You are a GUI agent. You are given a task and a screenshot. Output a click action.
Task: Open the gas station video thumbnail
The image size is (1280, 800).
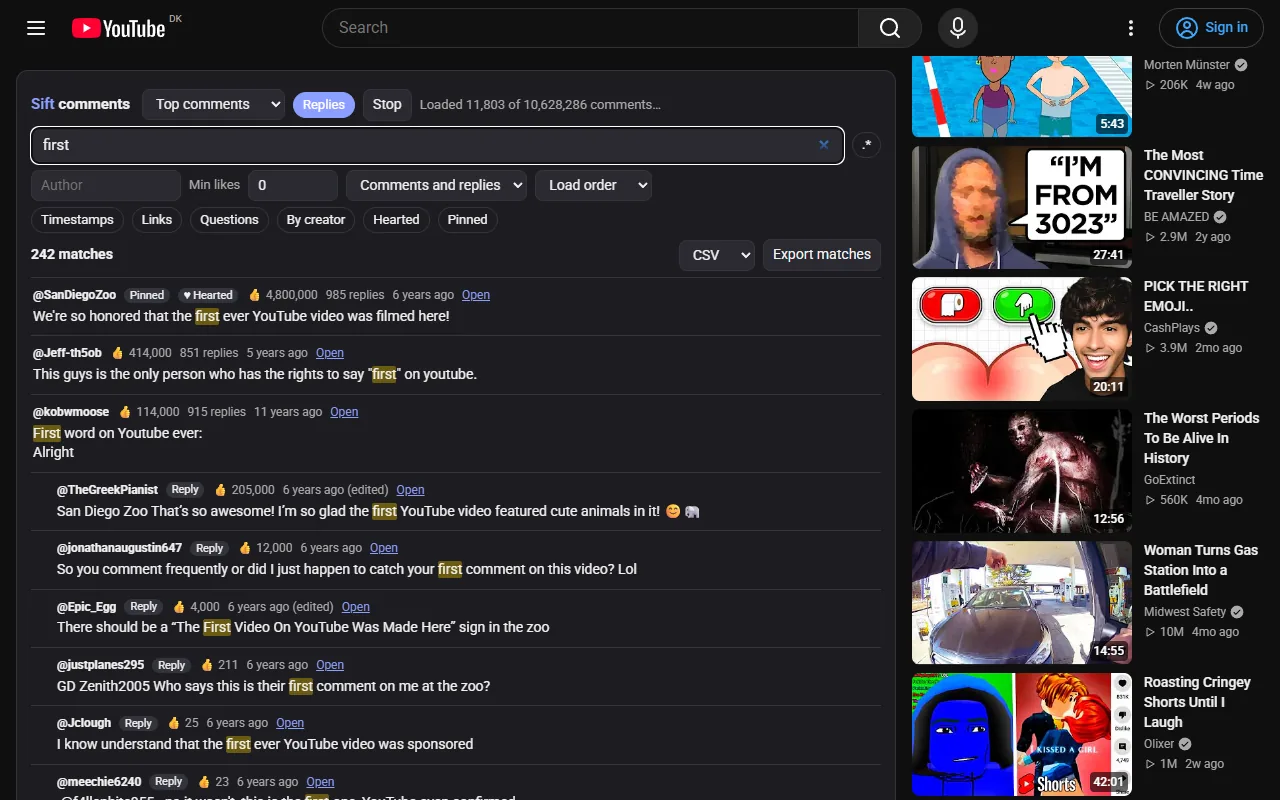pos(1022,603)
